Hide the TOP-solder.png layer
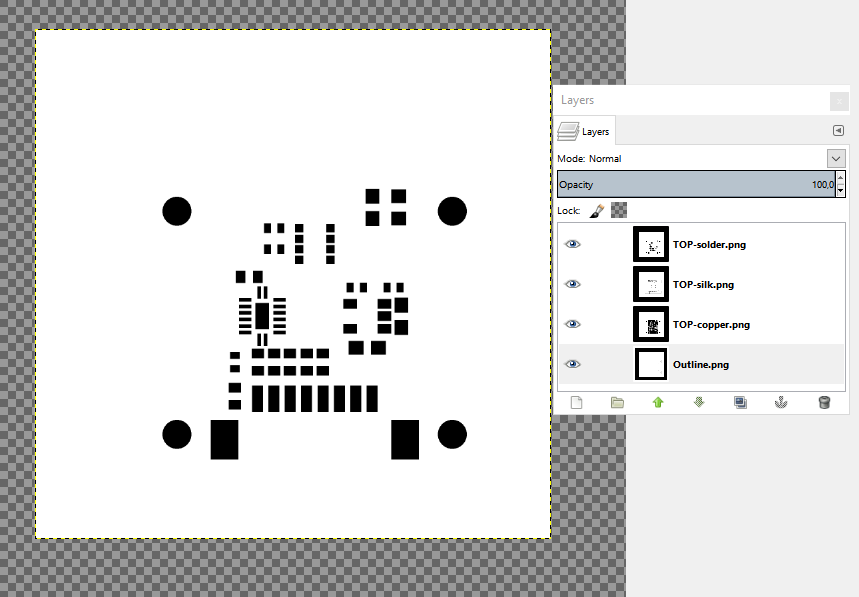 coord(572,244)
